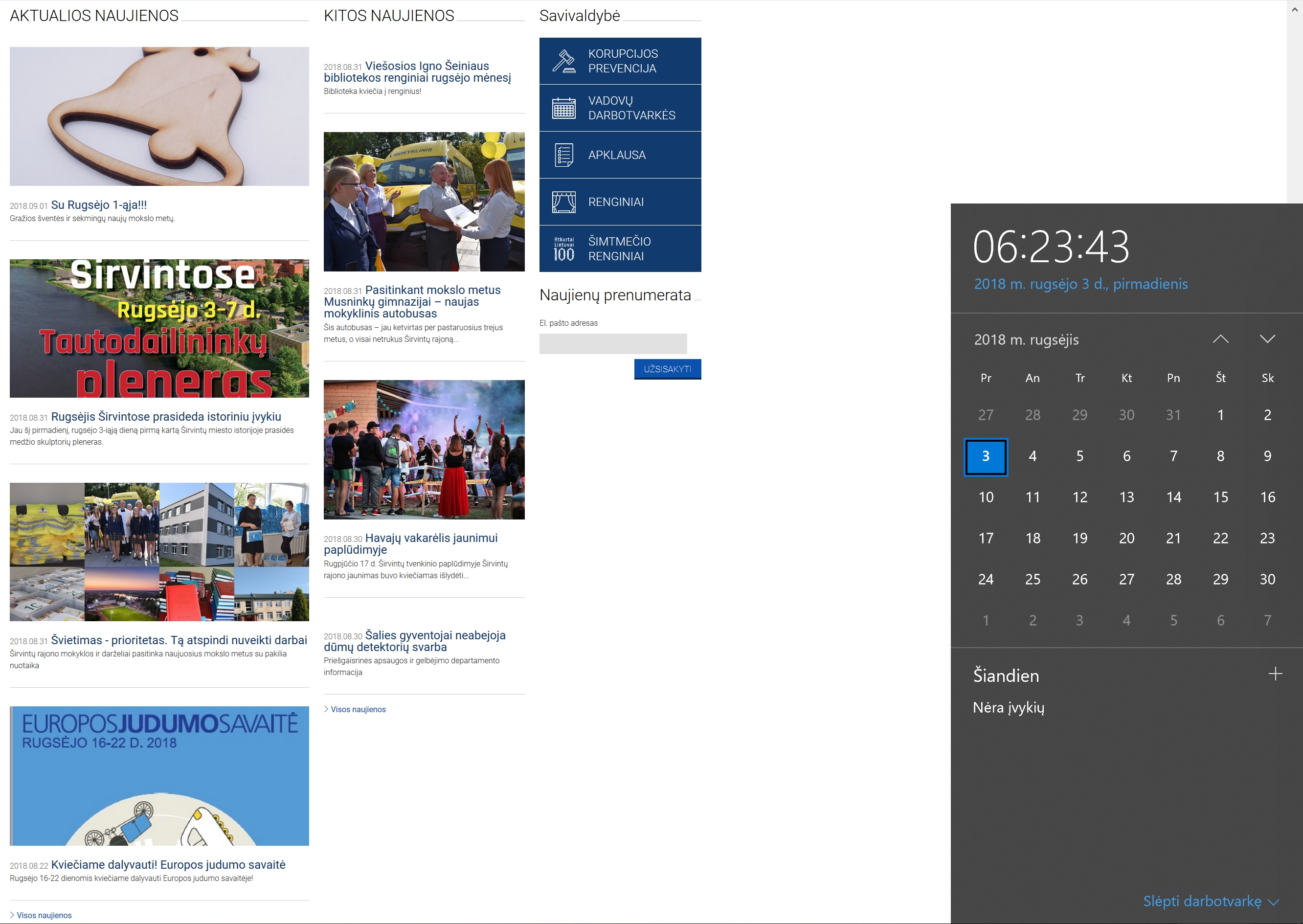Click Visos naujienos under Kitos naujienos
1303x924 pixels.
(358, 709)
